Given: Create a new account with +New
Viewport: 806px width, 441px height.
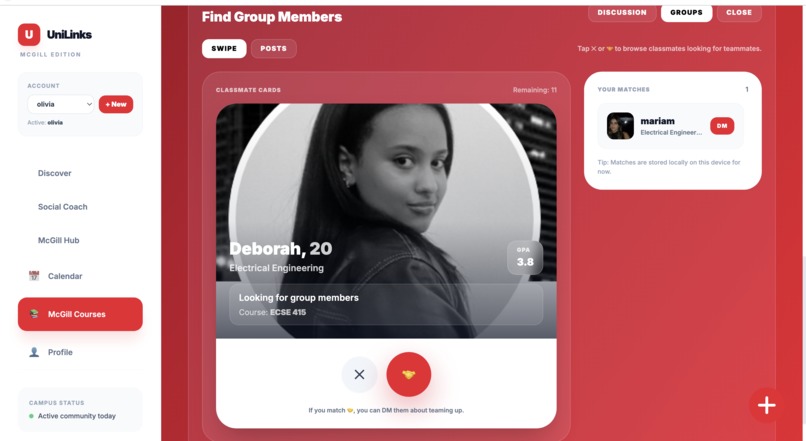Looking at the screenshot, I should pyautogui.click(x=116, y=104).
